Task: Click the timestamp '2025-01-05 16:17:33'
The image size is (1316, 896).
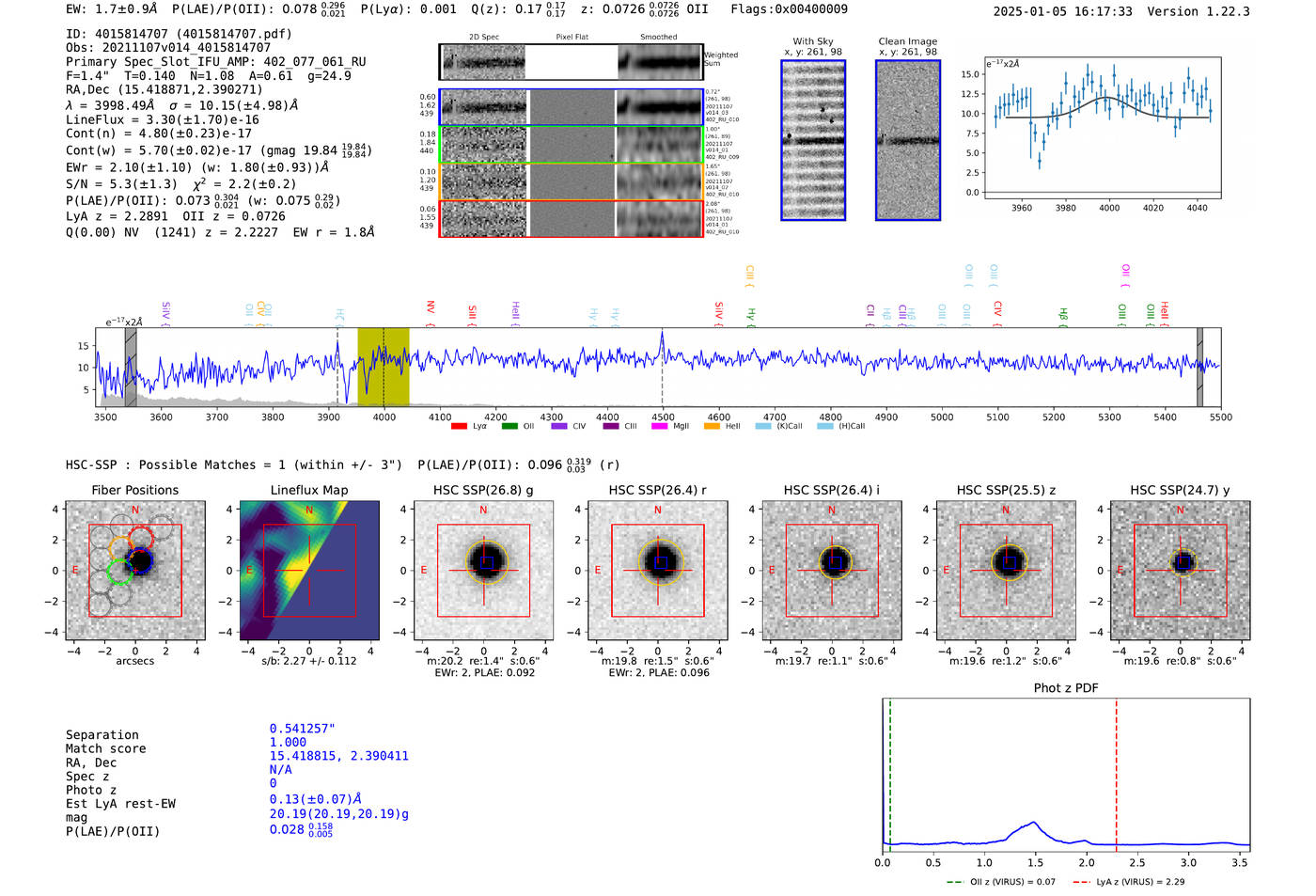Action: (1062, 11)
